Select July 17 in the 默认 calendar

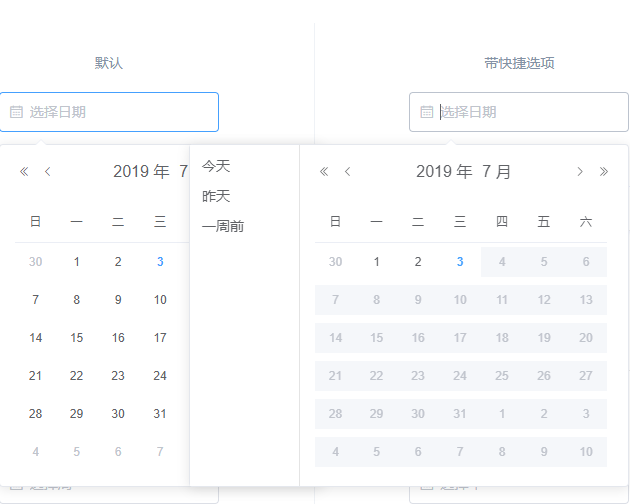coord(160,338)
